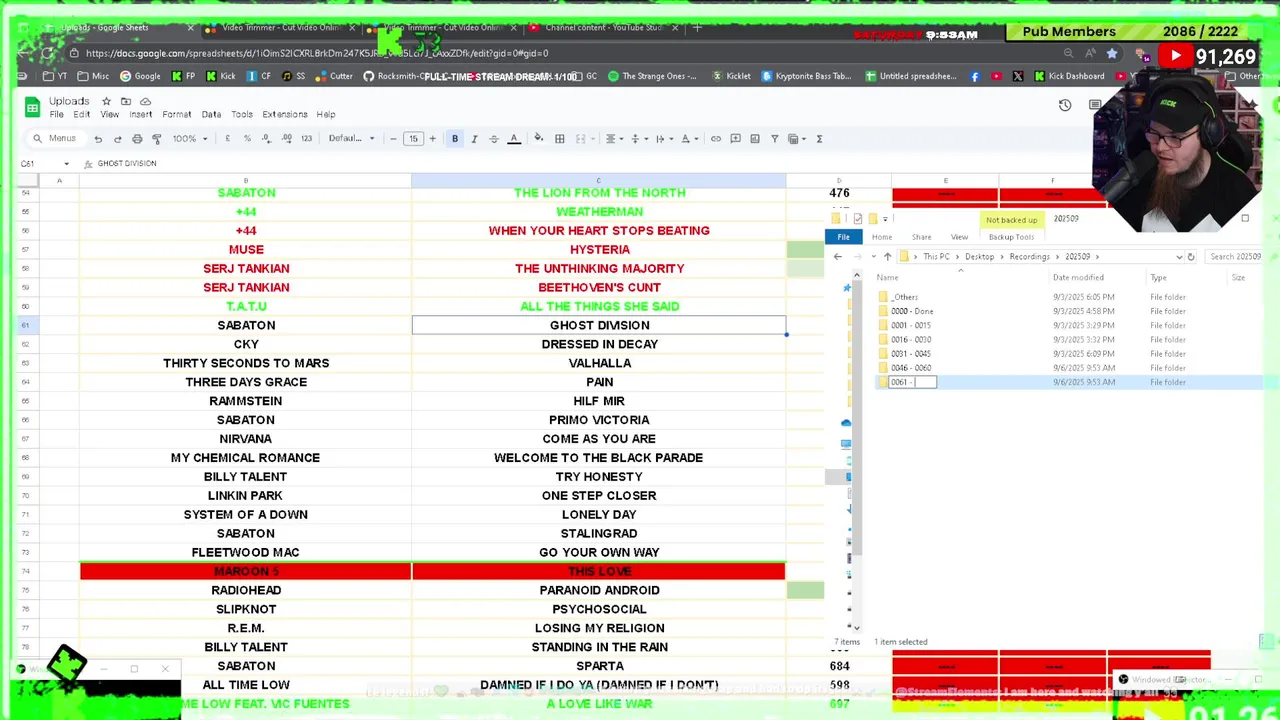Switch to the View tab in Explorer
The width and height of the screenshot is (1280, 720).
959,237
